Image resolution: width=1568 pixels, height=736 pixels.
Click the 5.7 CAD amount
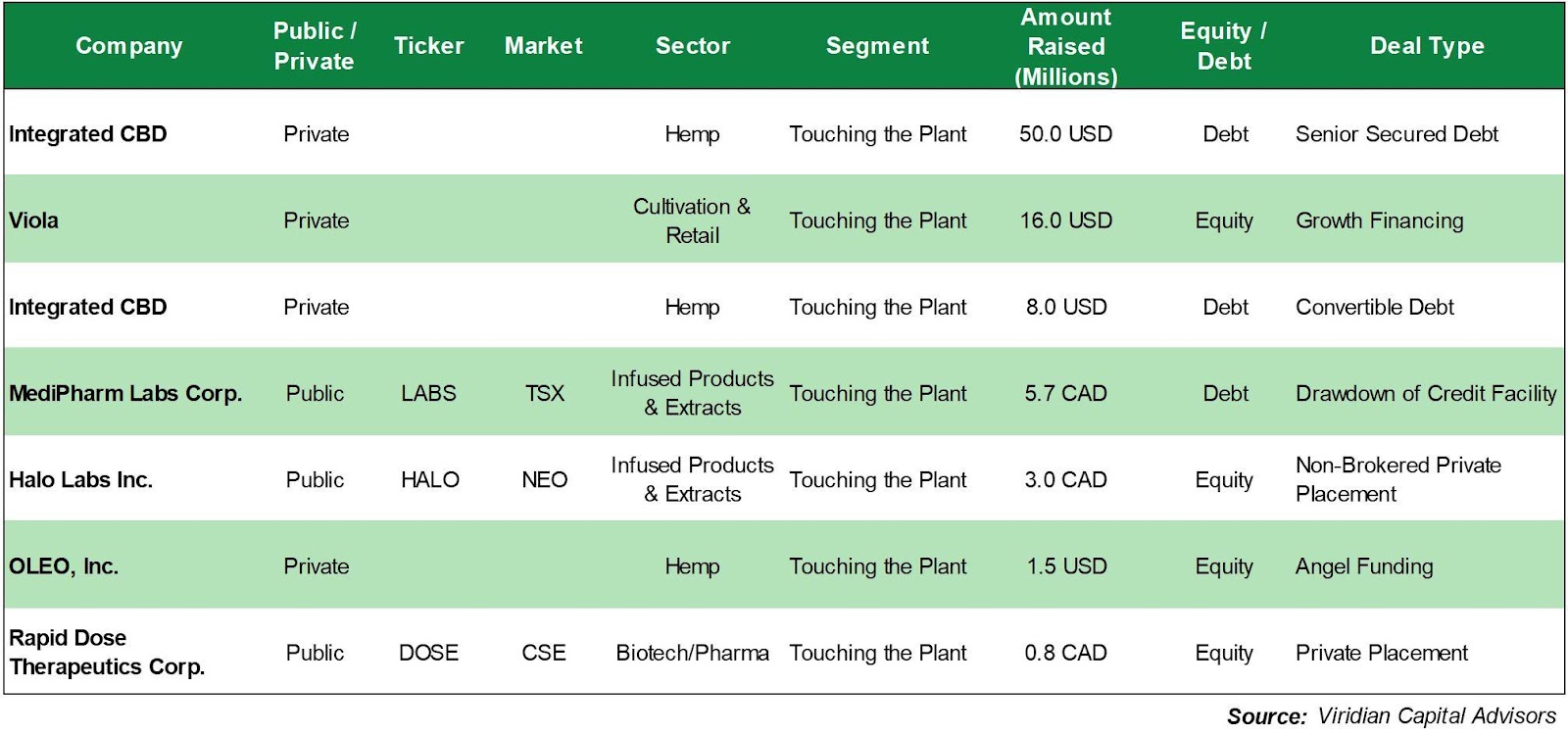point(1065,393)
